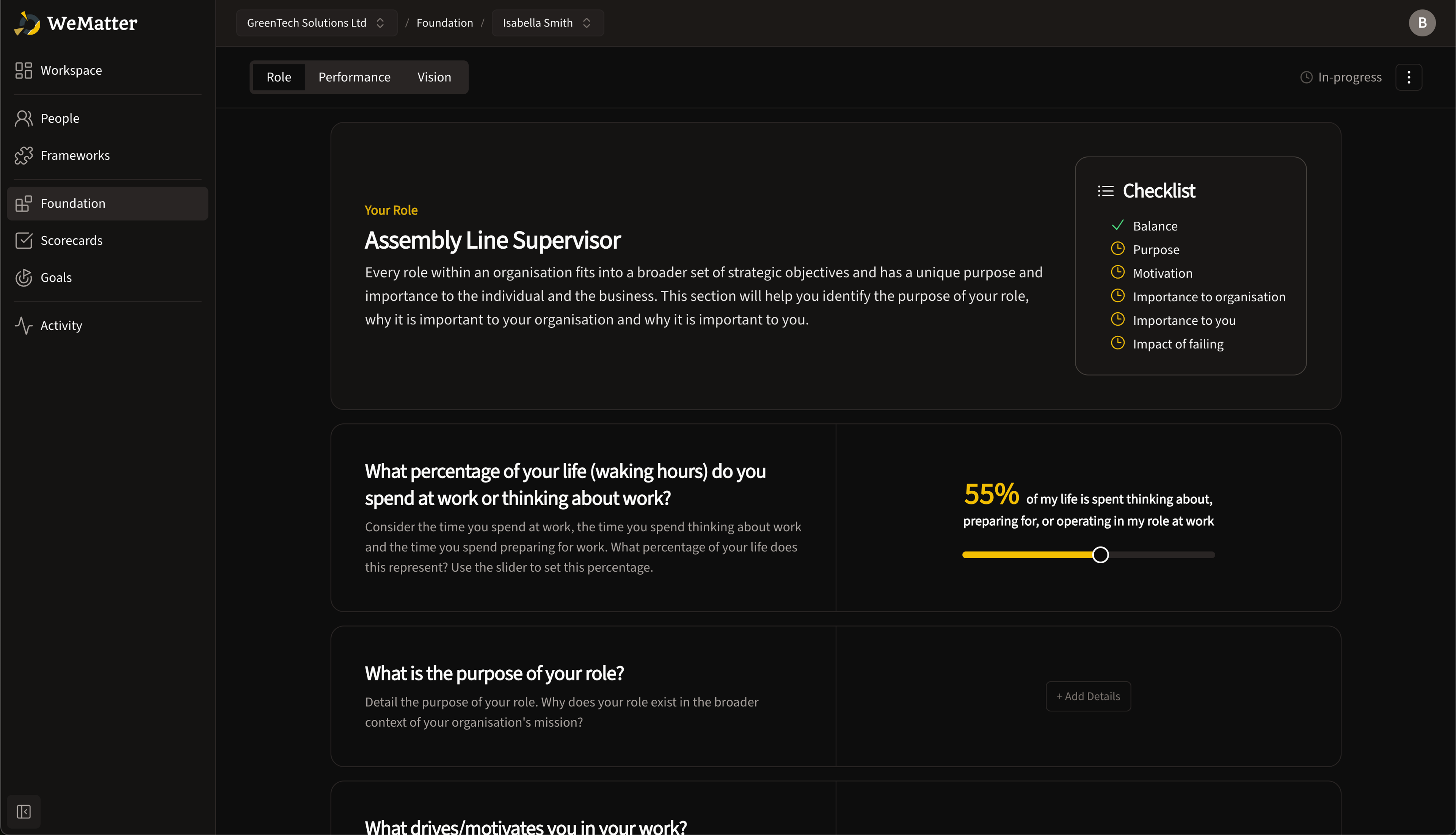The height and width of the screenshot is (835, 1456).
Task: Click the Activity pulse icon
Action: [x=24, y=325]
